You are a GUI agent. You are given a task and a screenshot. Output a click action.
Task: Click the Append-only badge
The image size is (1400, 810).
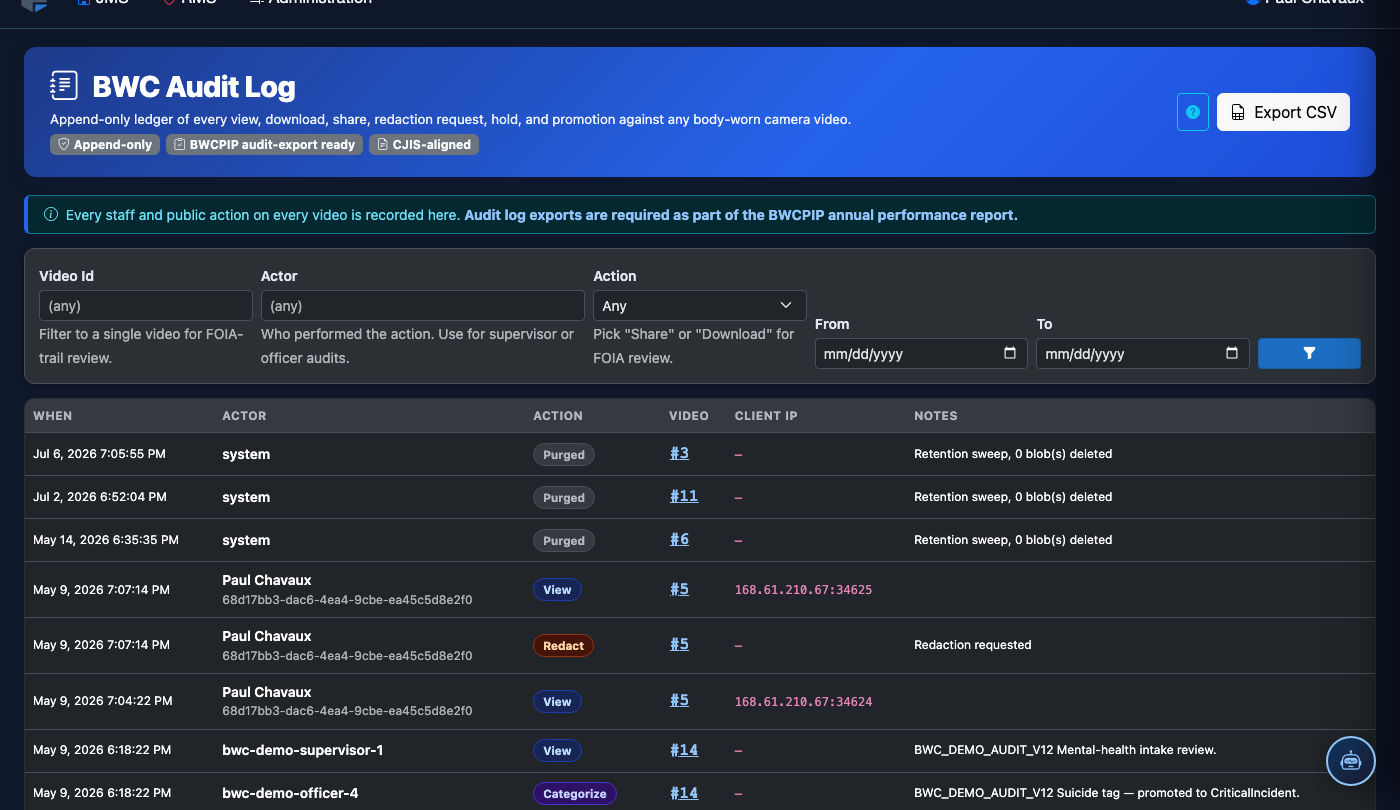point(105,145)
